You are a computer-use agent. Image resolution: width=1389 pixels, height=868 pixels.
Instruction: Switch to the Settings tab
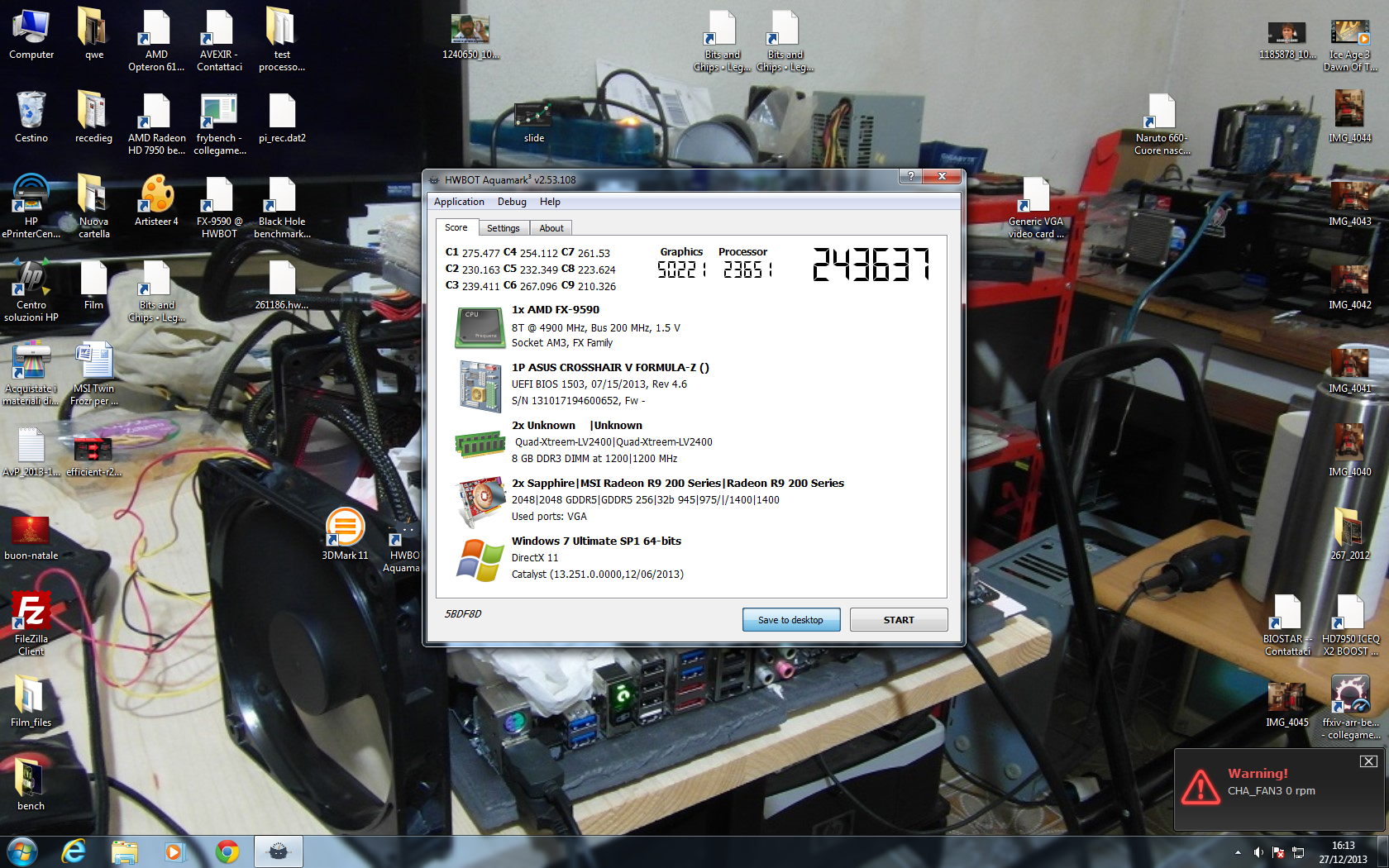(x=503, y=228)
